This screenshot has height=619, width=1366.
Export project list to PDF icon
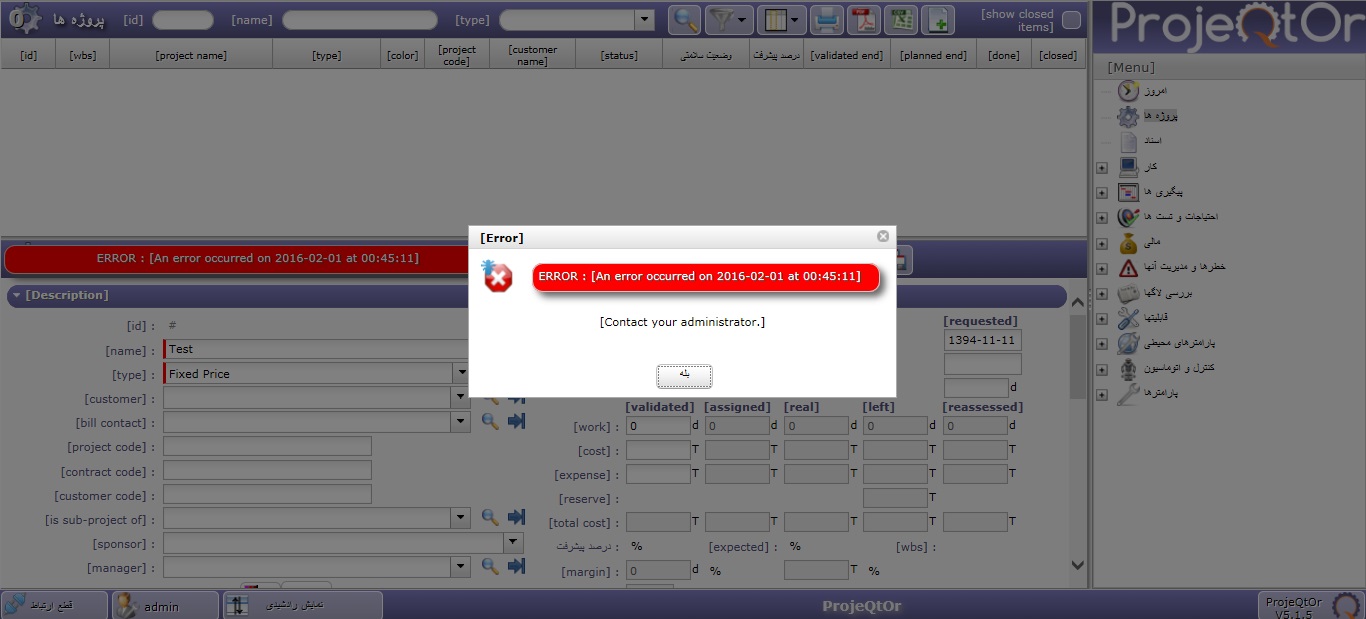tap(863, 20)
